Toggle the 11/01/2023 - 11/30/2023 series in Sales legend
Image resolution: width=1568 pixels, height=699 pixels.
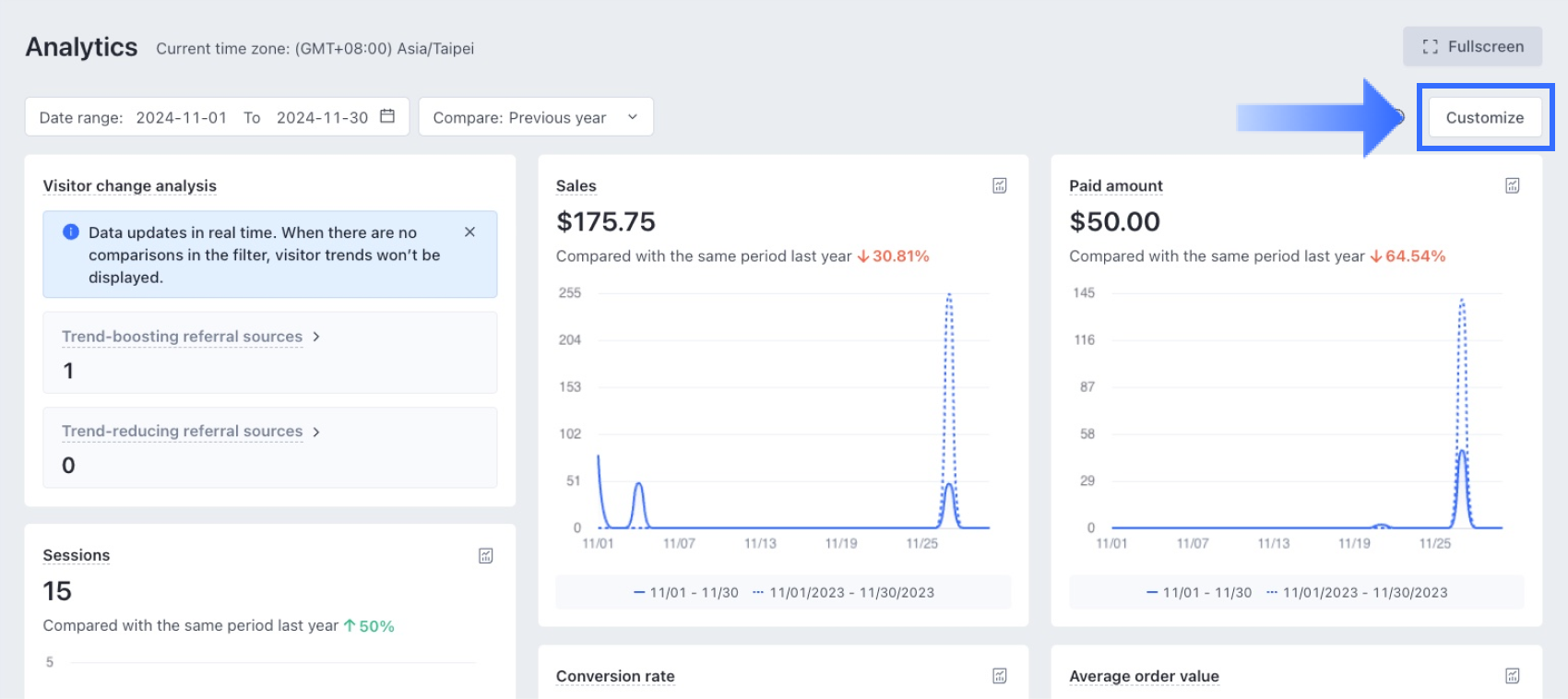click(x=844, y=593)
